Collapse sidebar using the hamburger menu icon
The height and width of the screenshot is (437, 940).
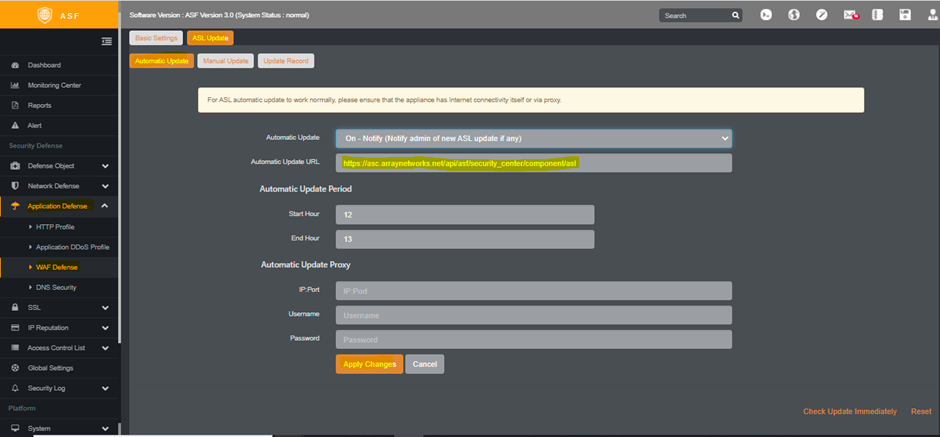107,41
